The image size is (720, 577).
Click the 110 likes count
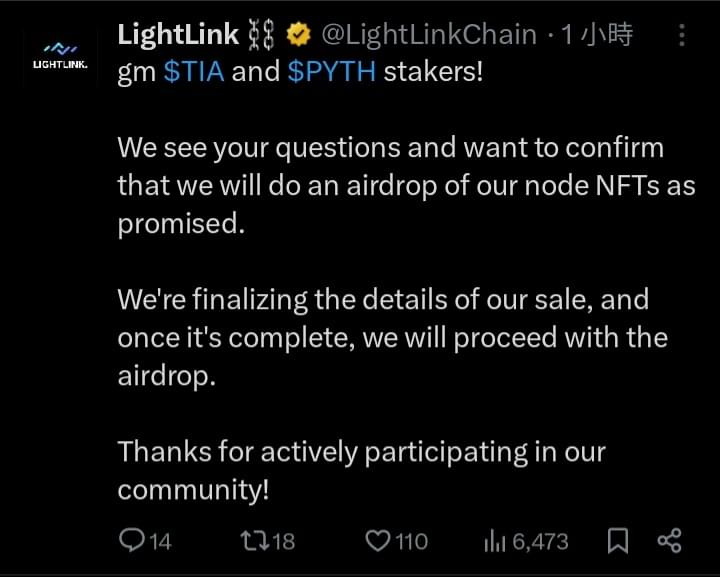[411, 542]
